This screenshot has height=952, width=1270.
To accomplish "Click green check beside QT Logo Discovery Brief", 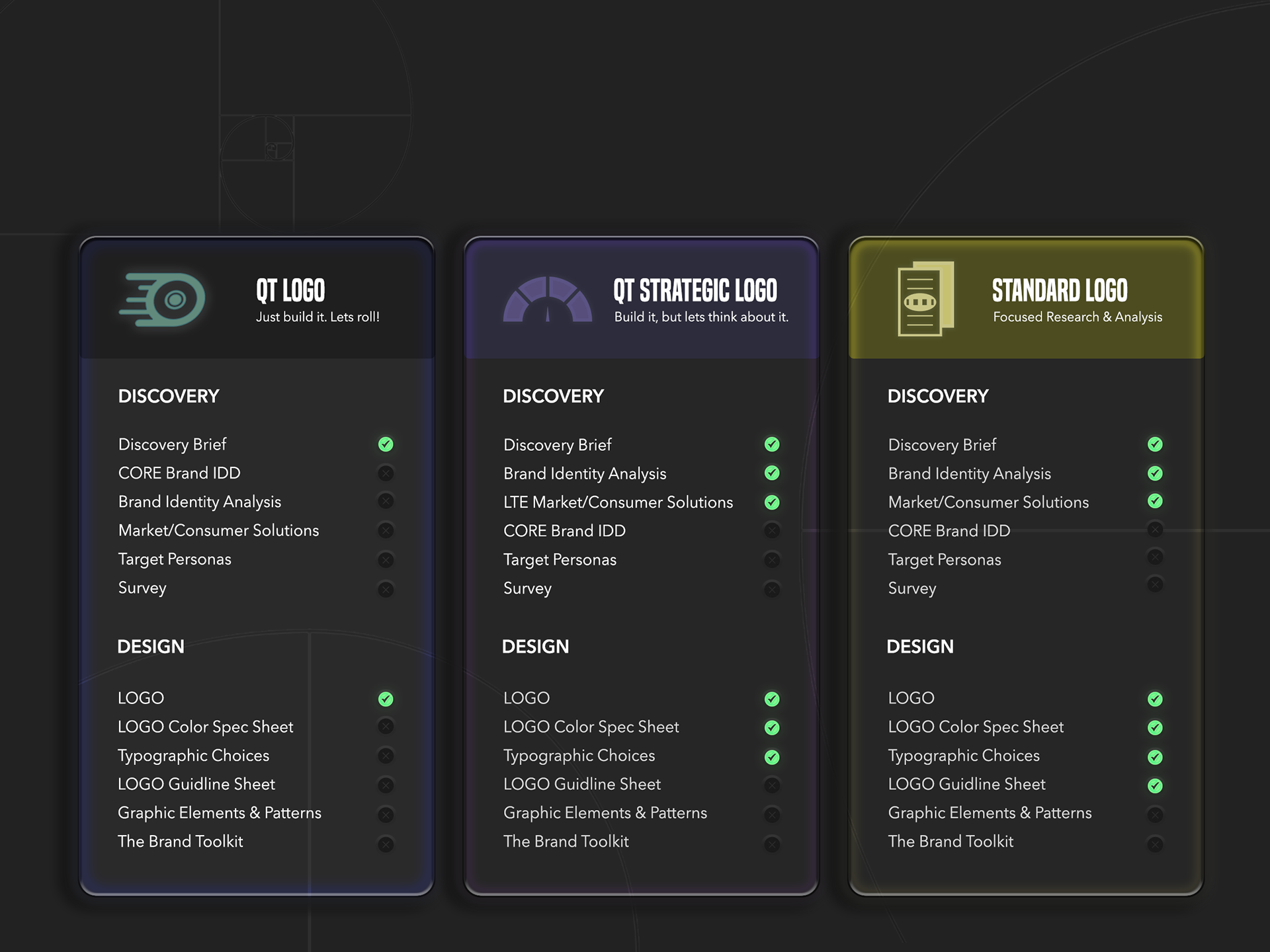I will [x=386, y=444].
